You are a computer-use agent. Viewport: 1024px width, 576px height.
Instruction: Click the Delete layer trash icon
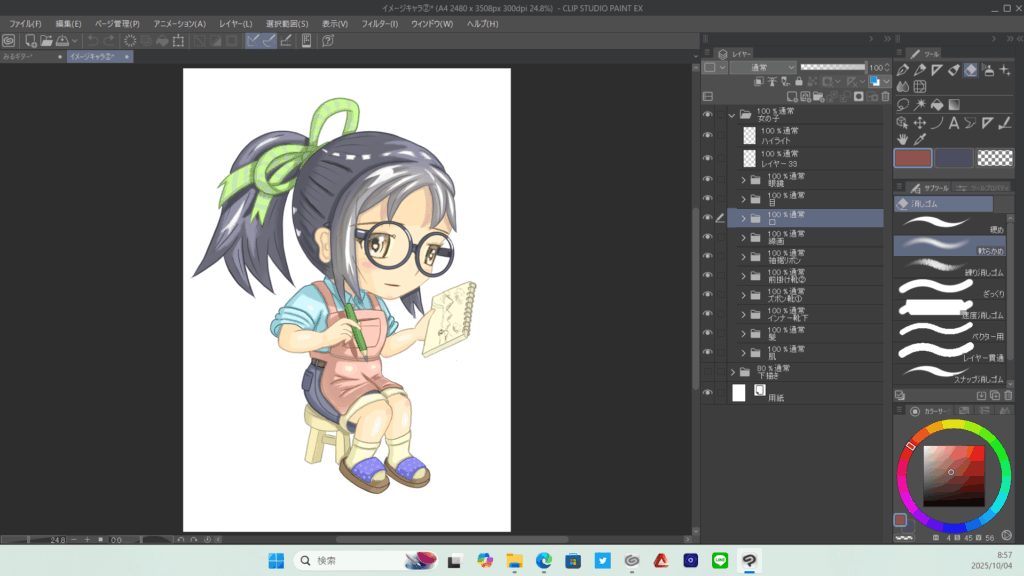884,97
